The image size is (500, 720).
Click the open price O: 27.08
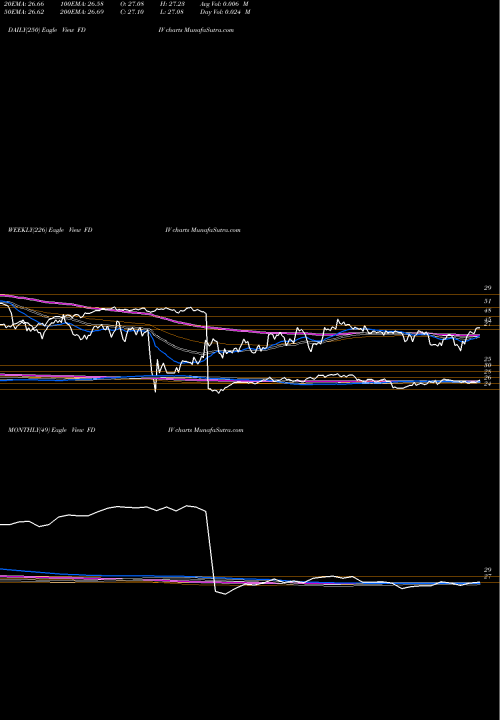[132, 4]
